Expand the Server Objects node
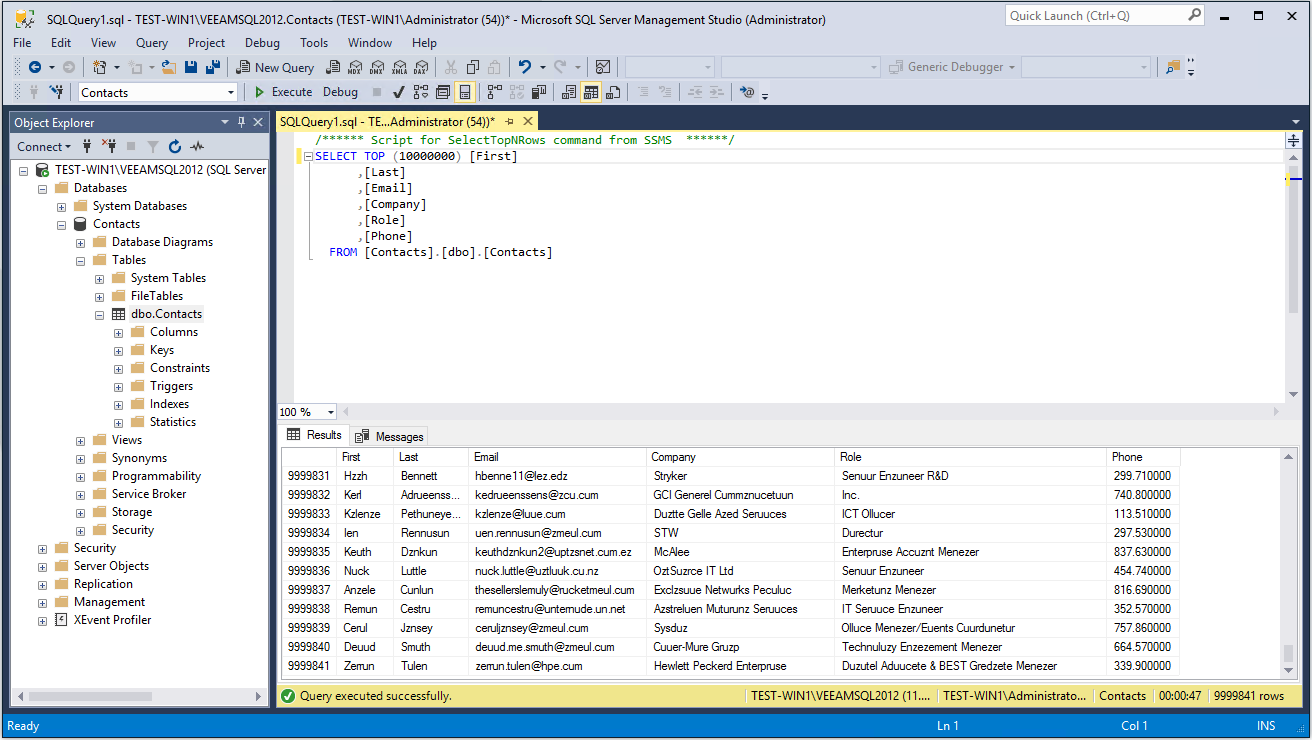The height and width of the screenshot is (740, 1312). pos(43,566)
